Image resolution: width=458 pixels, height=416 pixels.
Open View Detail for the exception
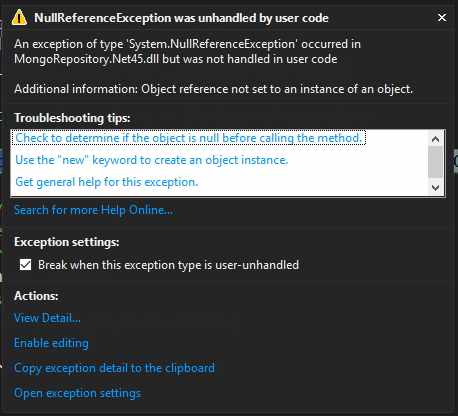pyautogui.click(x=47, y=318)
